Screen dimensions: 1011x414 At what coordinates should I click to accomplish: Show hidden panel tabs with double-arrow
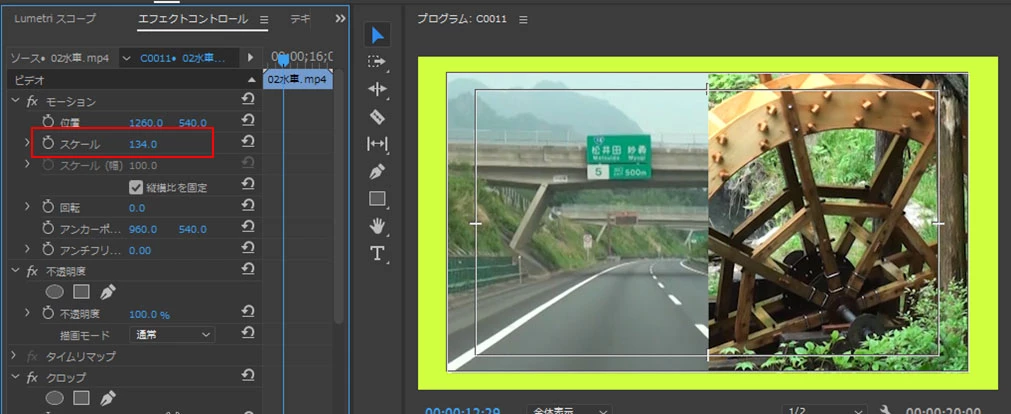[340, 19]
